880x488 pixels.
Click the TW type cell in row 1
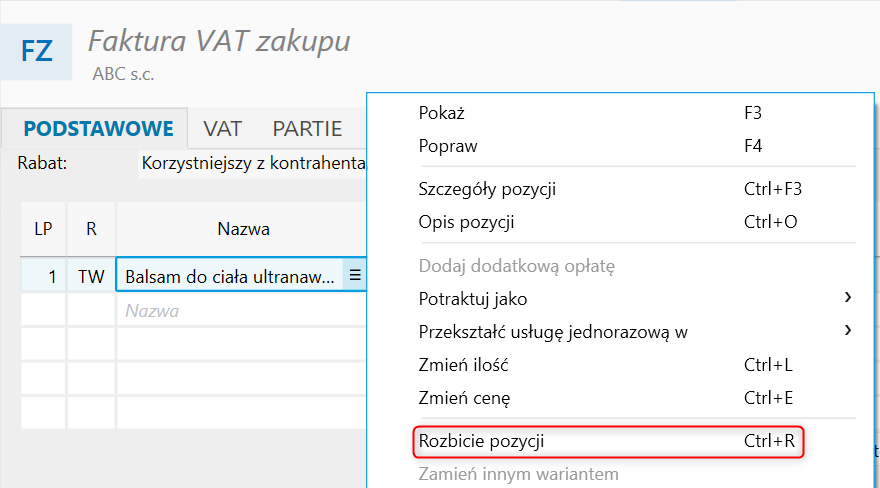tap(91, 277)
